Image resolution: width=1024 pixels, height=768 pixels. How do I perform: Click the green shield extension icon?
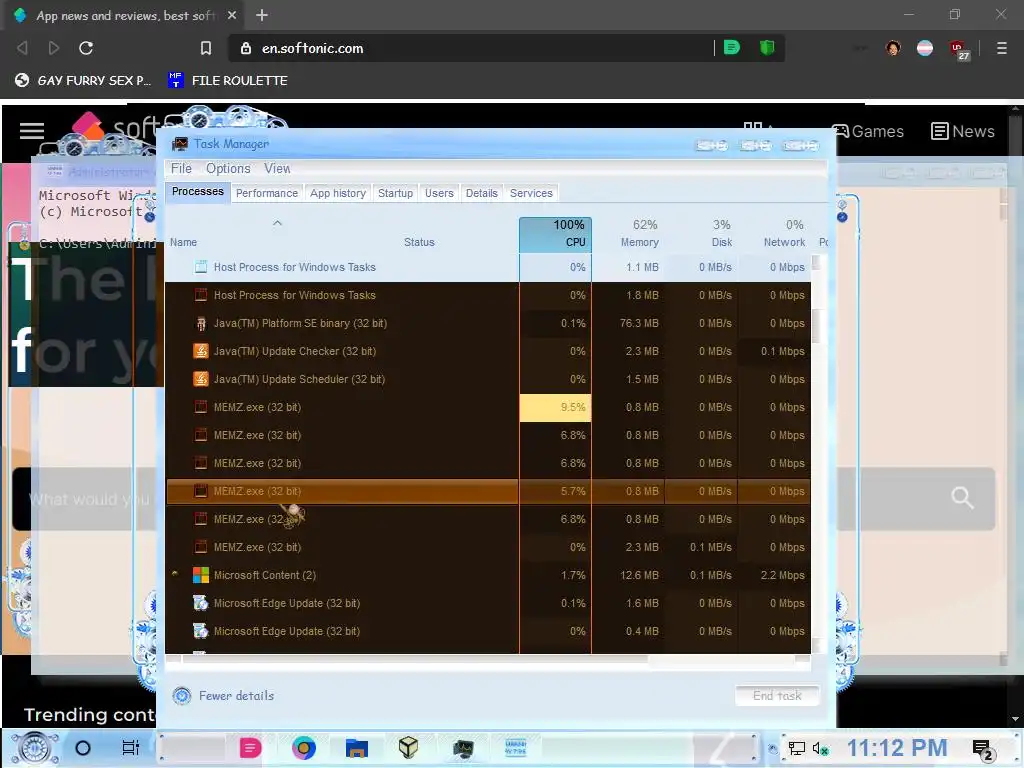pyautogui.click(x=767, y=47)
